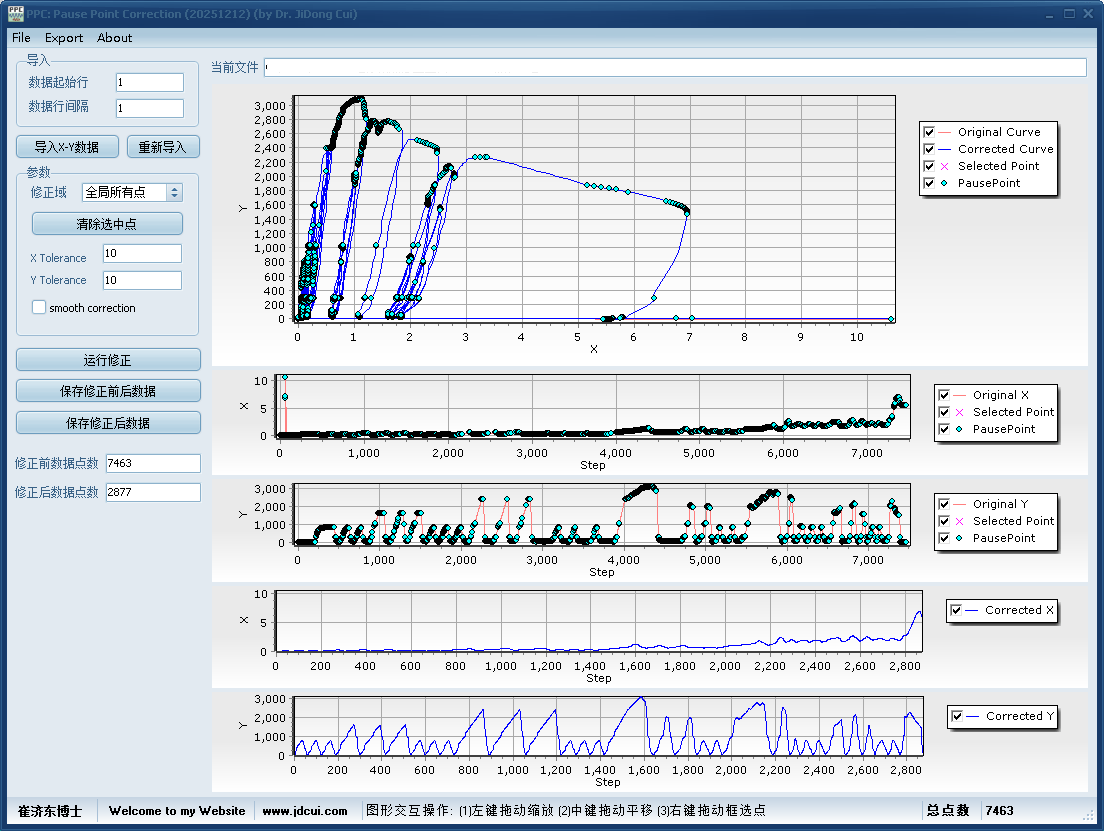Toggle the Original X legend checkbox
Viewport: 1104px width, 831px height.
click(944, 395)
